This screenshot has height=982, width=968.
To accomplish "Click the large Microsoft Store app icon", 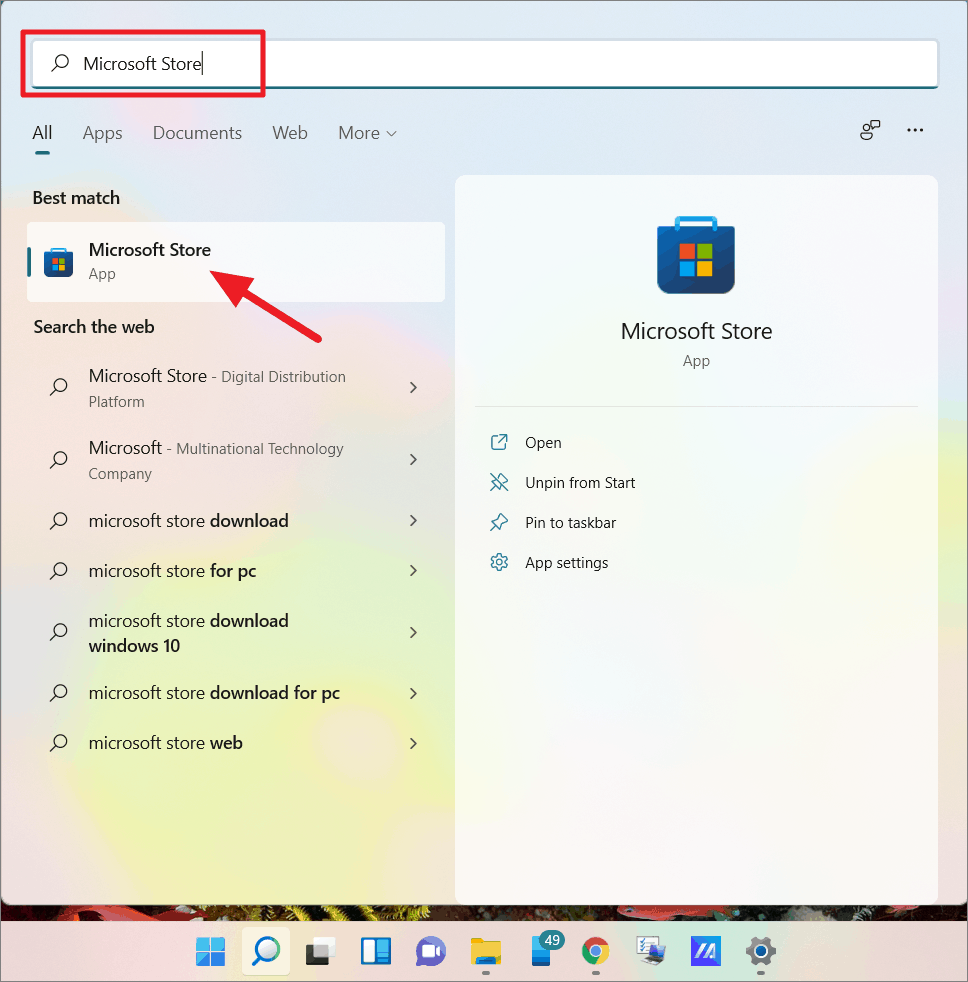I will point(695,255).
